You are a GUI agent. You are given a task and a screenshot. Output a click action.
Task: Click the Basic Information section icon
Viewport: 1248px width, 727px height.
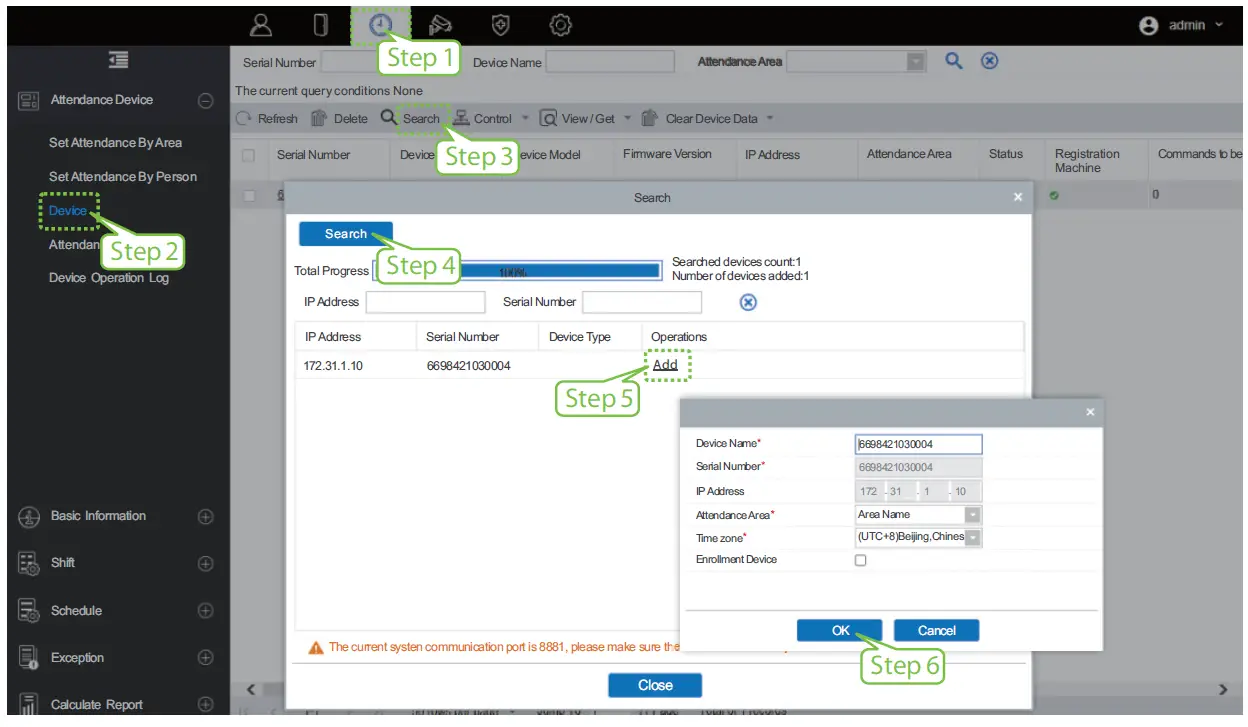(x=29, y=517)
